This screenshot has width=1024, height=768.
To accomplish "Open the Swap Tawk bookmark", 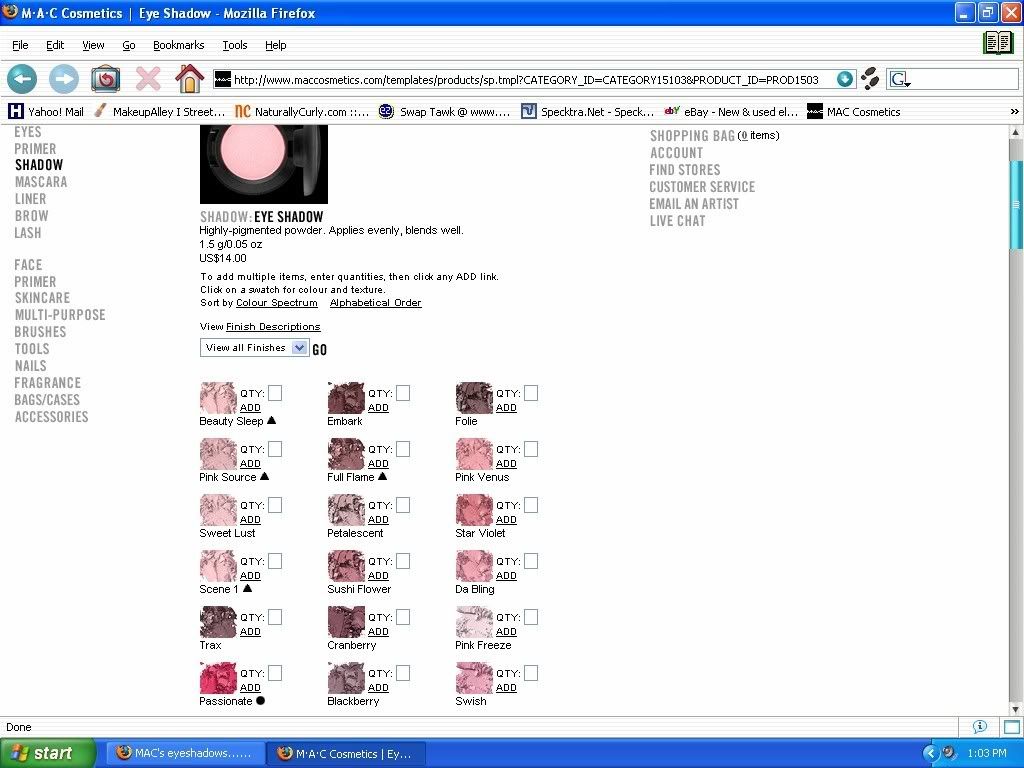I will coord(445,112).
